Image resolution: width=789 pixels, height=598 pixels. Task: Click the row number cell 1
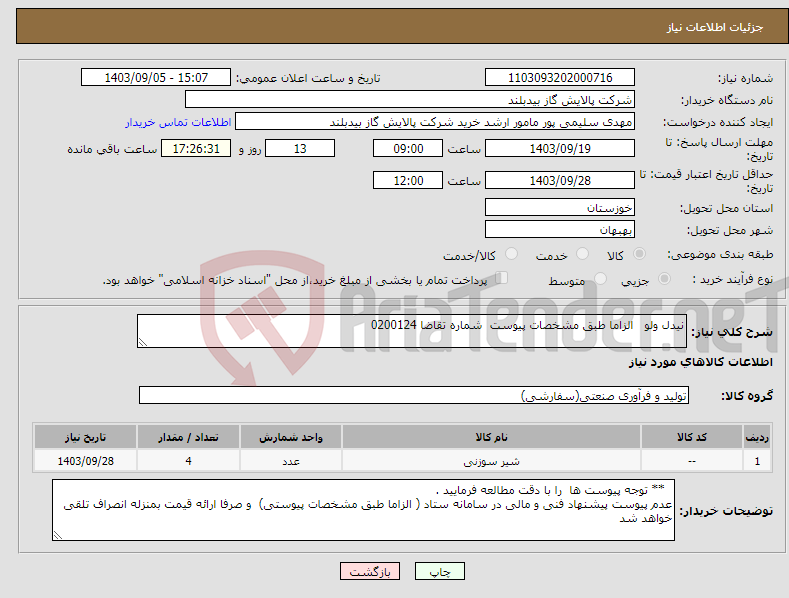click(x=757, y=461)
